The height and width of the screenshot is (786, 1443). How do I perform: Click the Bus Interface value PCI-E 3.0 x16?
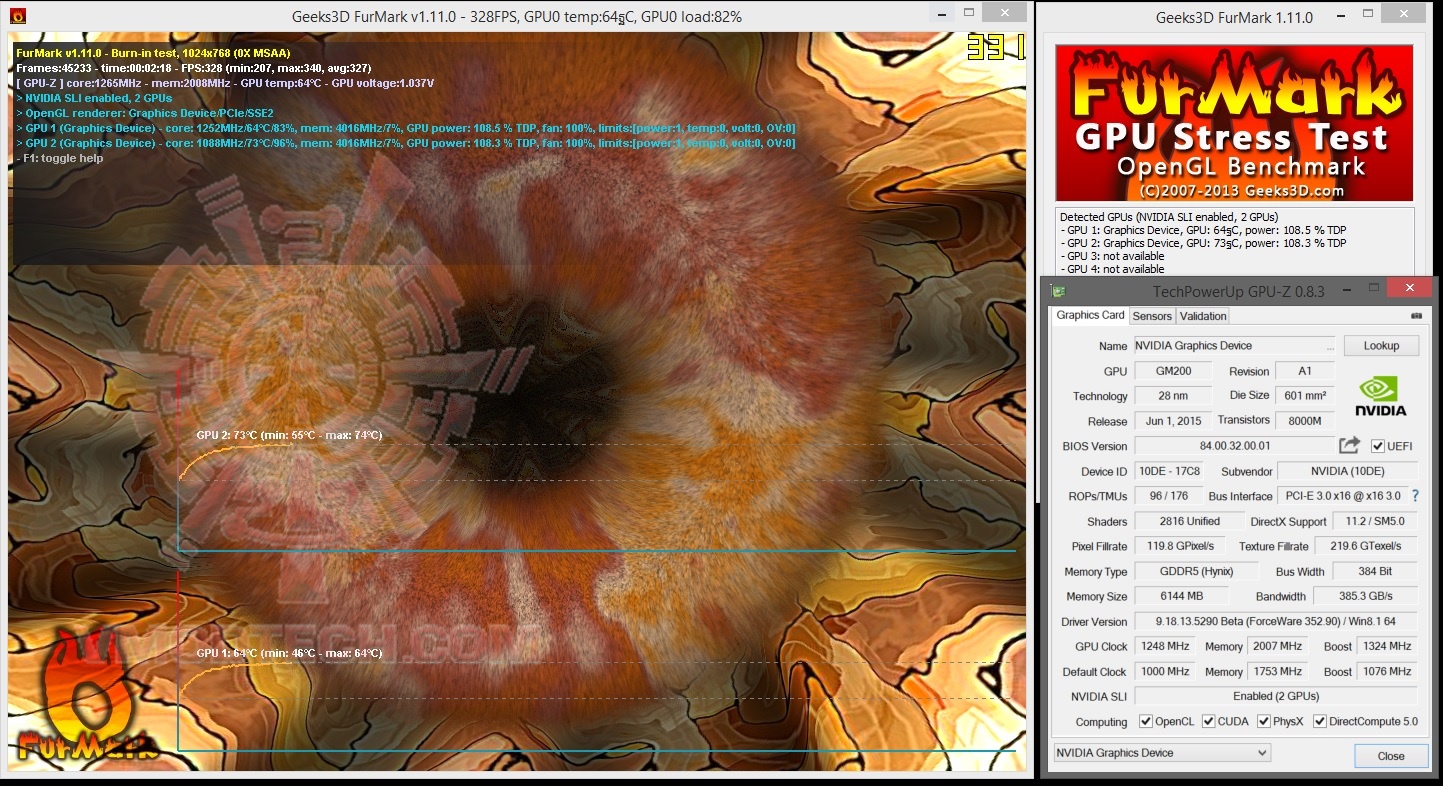1343,496
